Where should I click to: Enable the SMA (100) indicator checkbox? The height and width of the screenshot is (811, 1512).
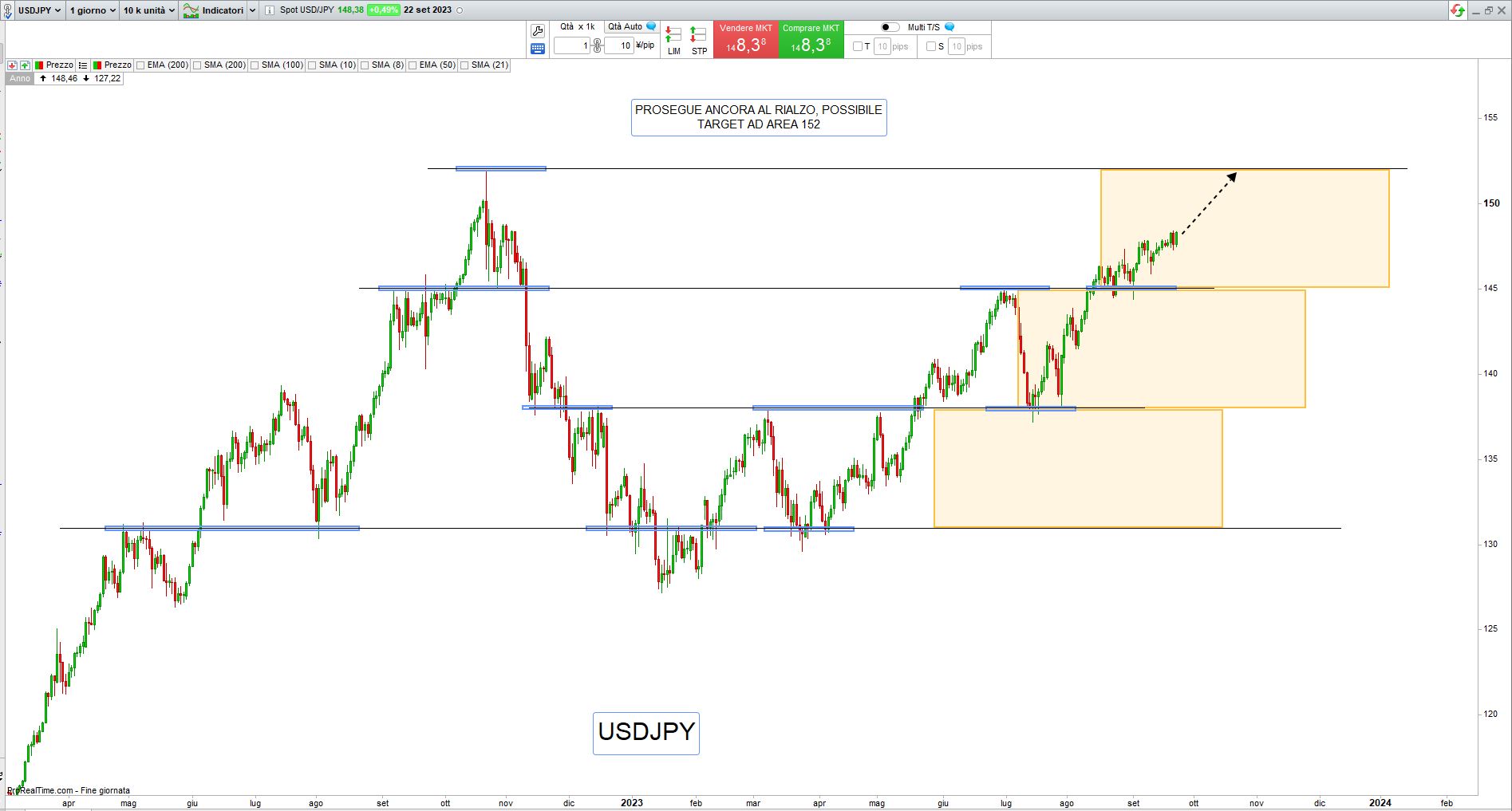click(x=255, y=65)
